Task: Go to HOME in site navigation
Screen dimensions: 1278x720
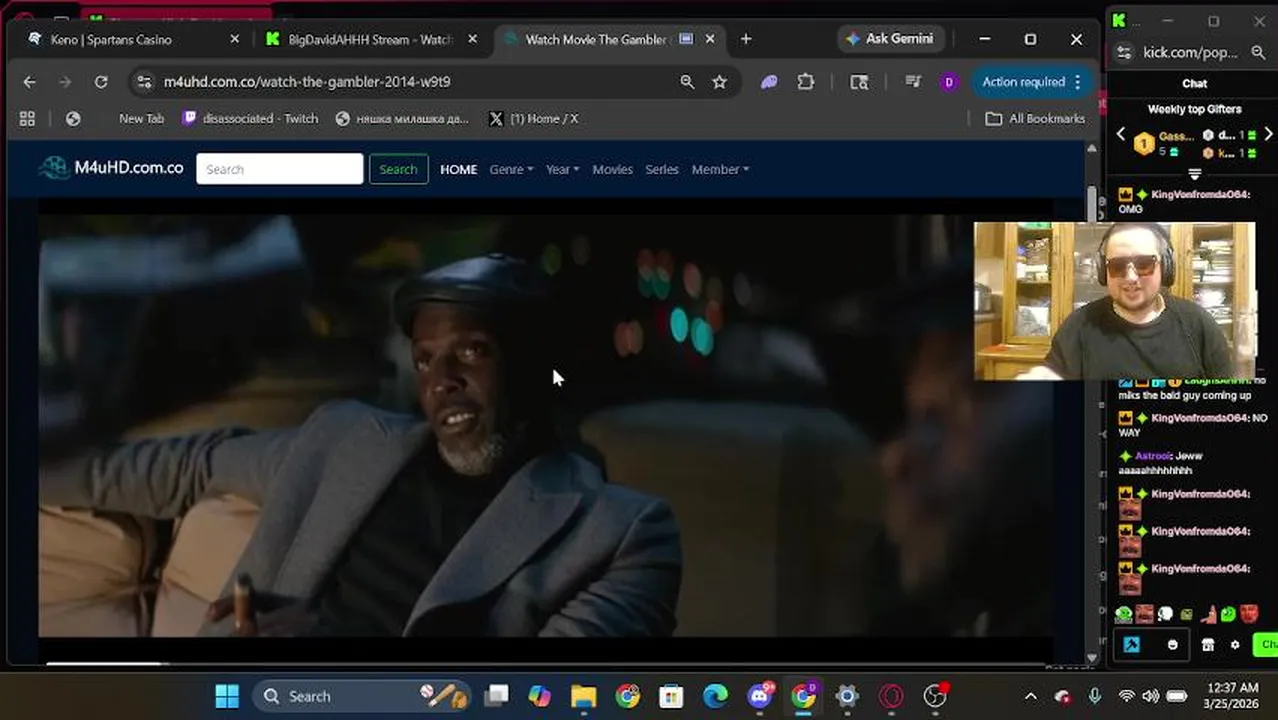Action: (x=458, y=169)
